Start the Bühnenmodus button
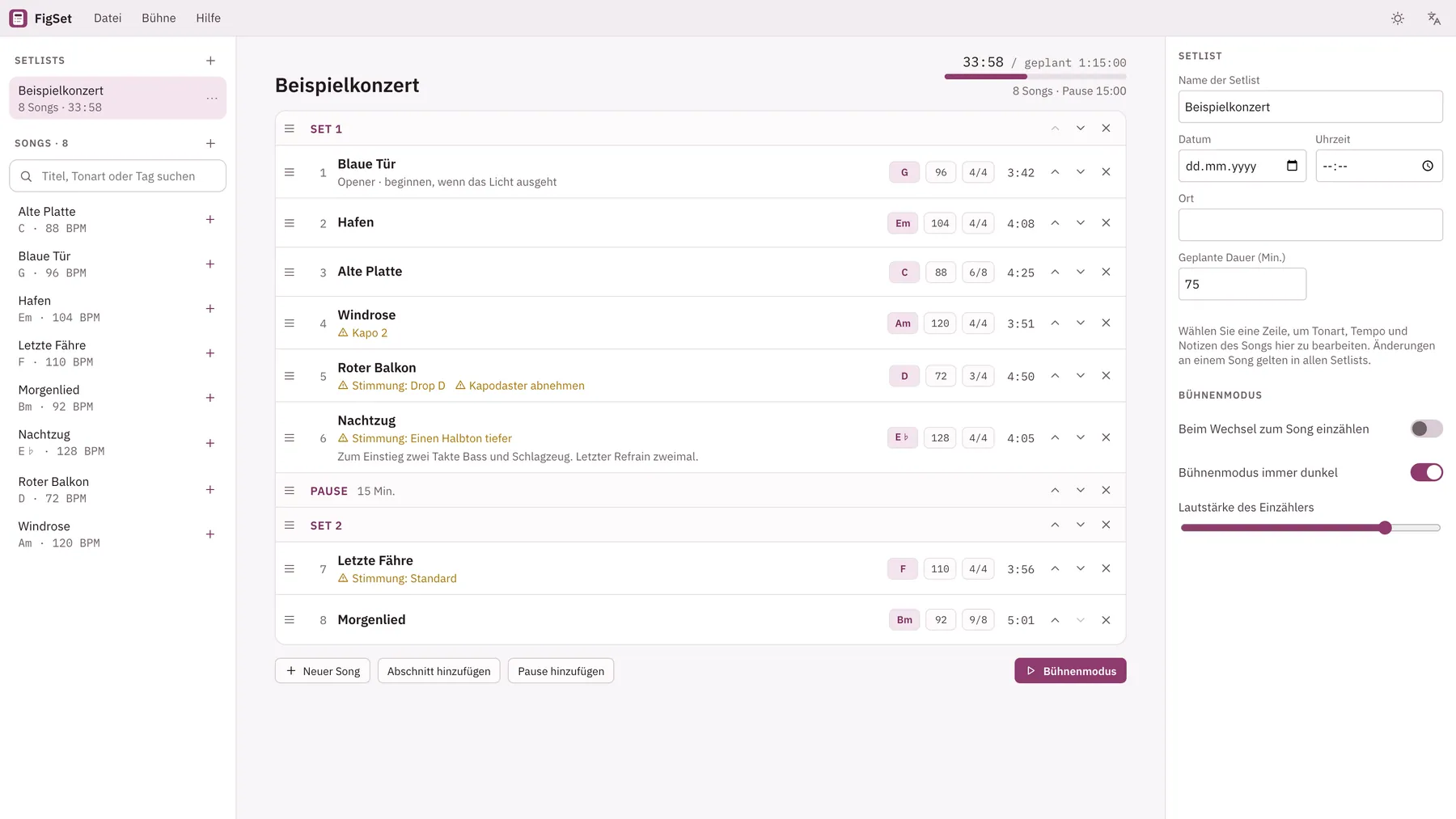This screenshot has height=819, width=1456. coord(1070,671)
